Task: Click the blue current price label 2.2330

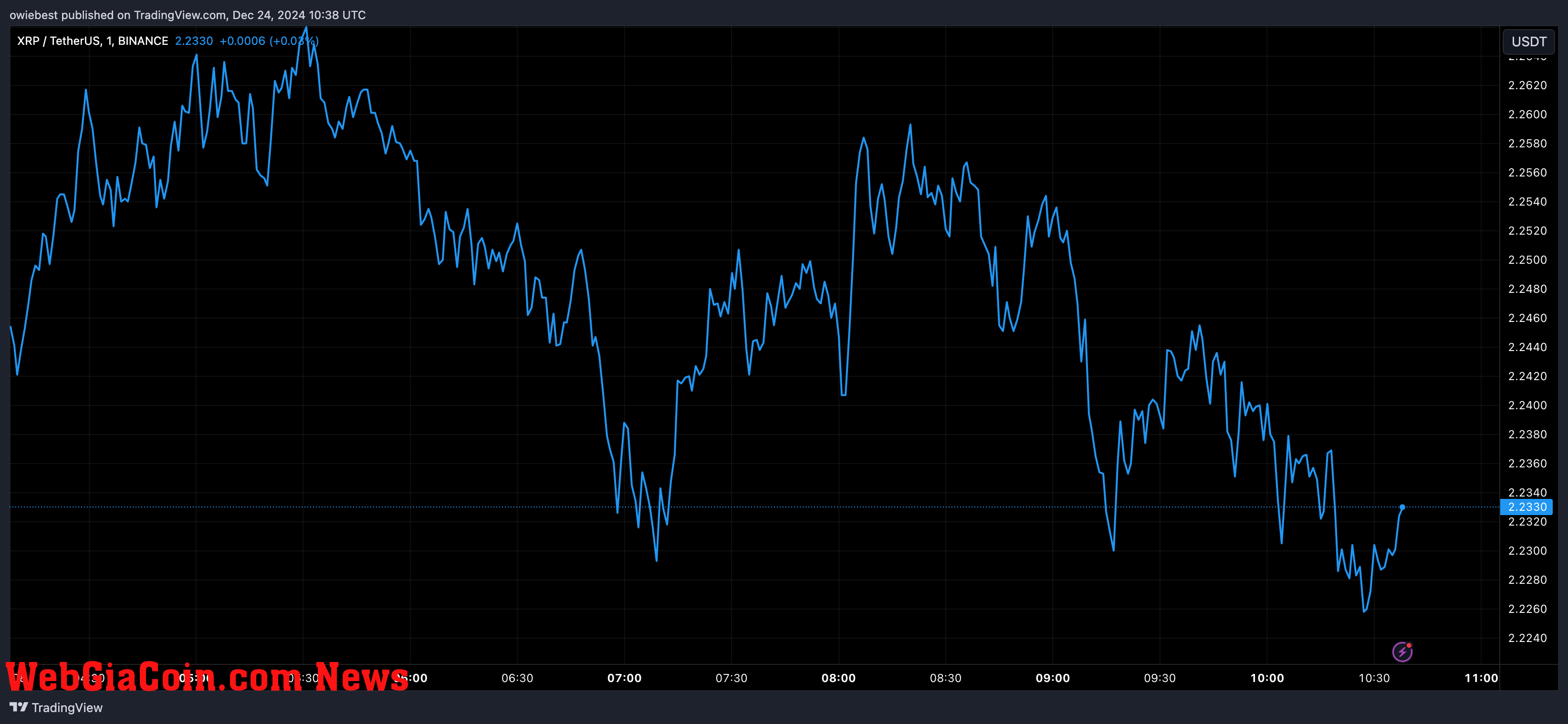Action: pos(1526,507)
